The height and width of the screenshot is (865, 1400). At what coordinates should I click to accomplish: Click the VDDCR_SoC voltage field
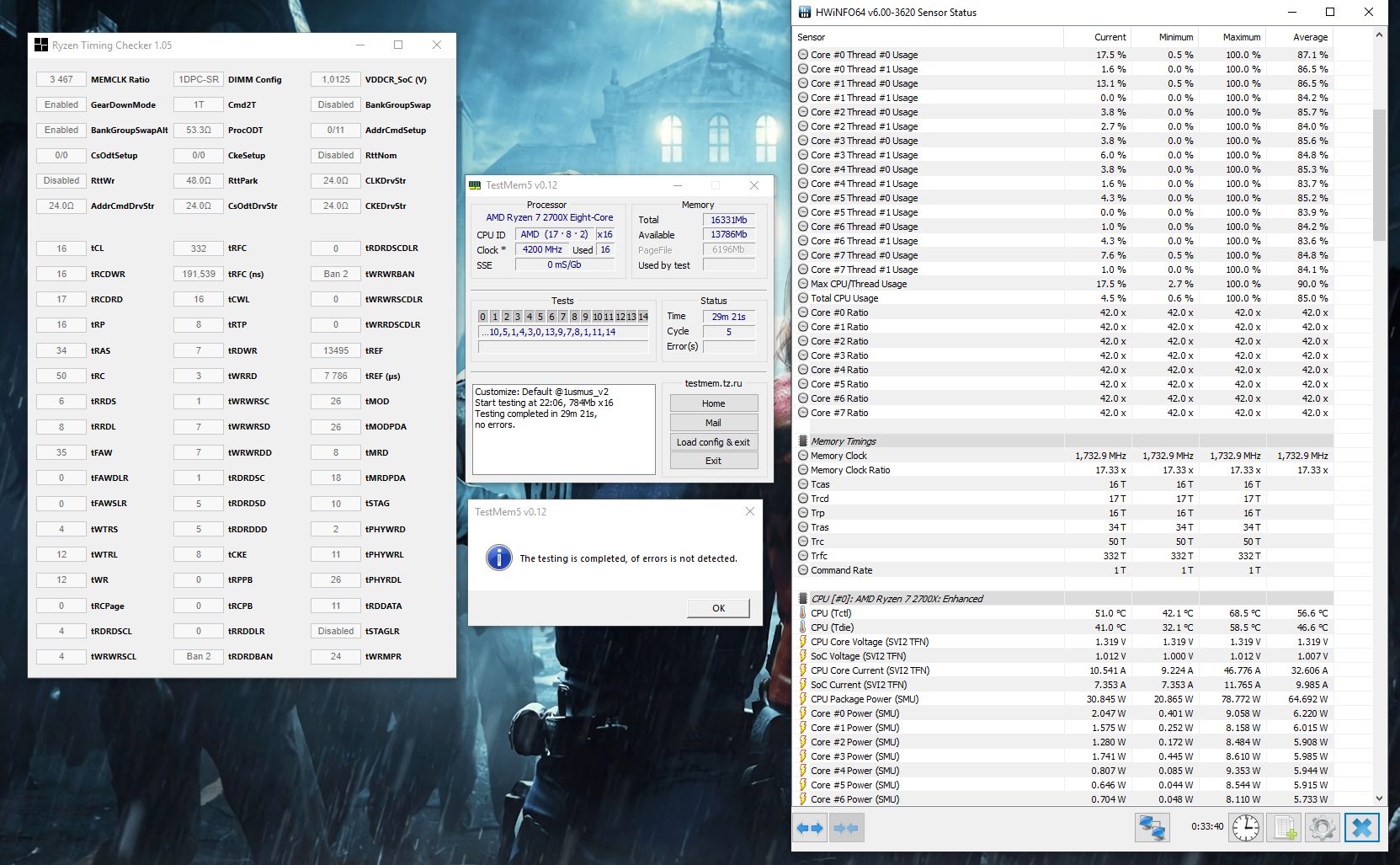pos(336,79)
